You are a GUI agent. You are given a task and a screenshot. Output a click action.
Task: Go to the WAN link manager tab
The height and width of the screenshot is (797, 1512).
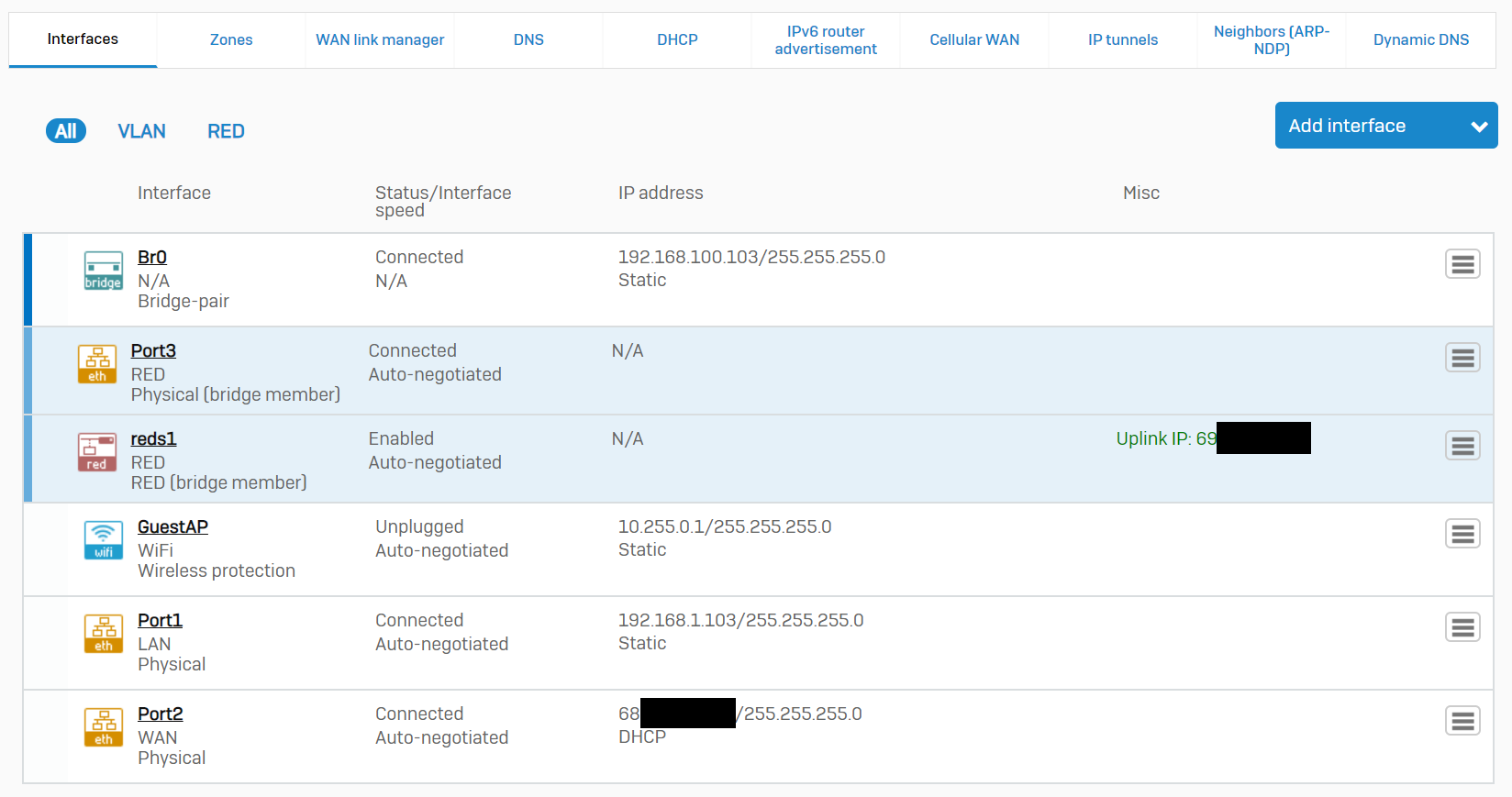[380, 39]
